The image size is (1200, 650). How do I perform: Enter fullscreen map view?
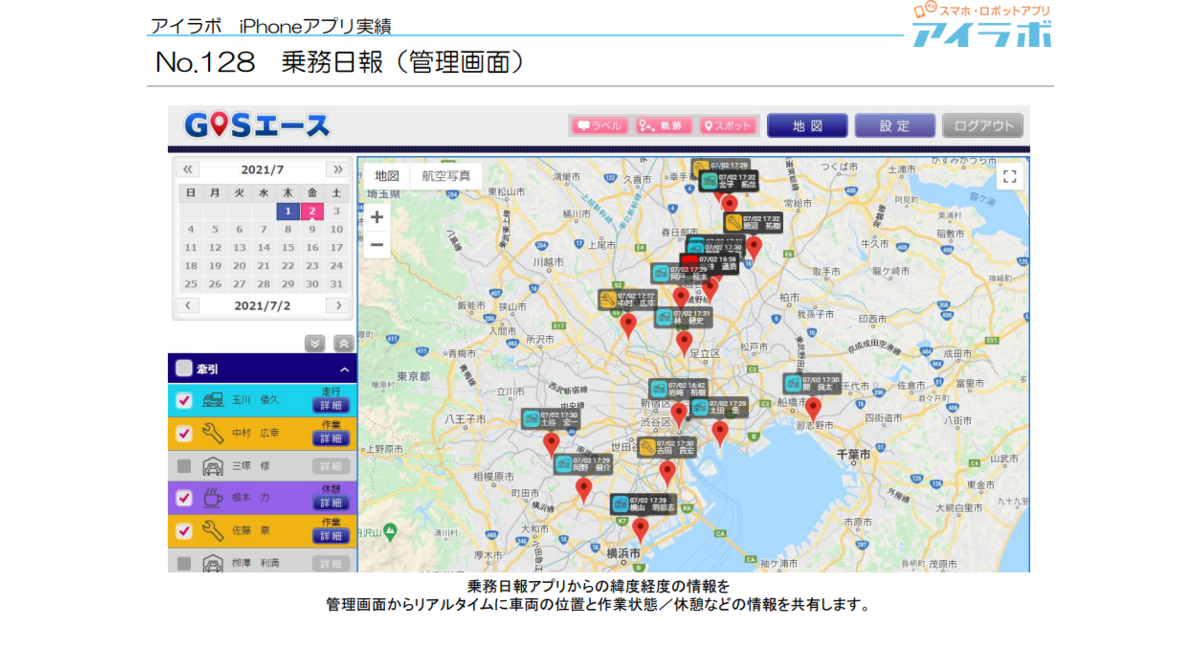point(1009,177)
